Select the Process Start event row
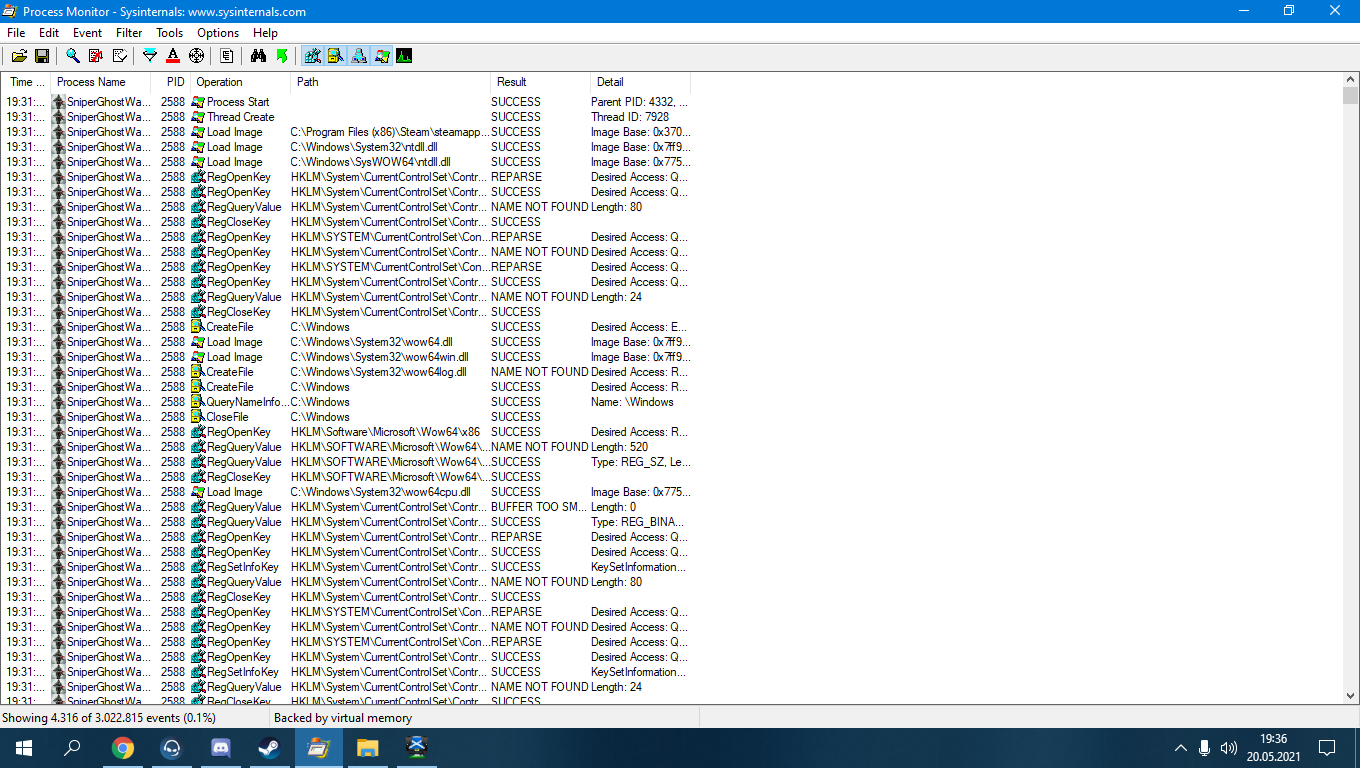The height and width of the screenshot is (768, 1360). tap(346, 102)
